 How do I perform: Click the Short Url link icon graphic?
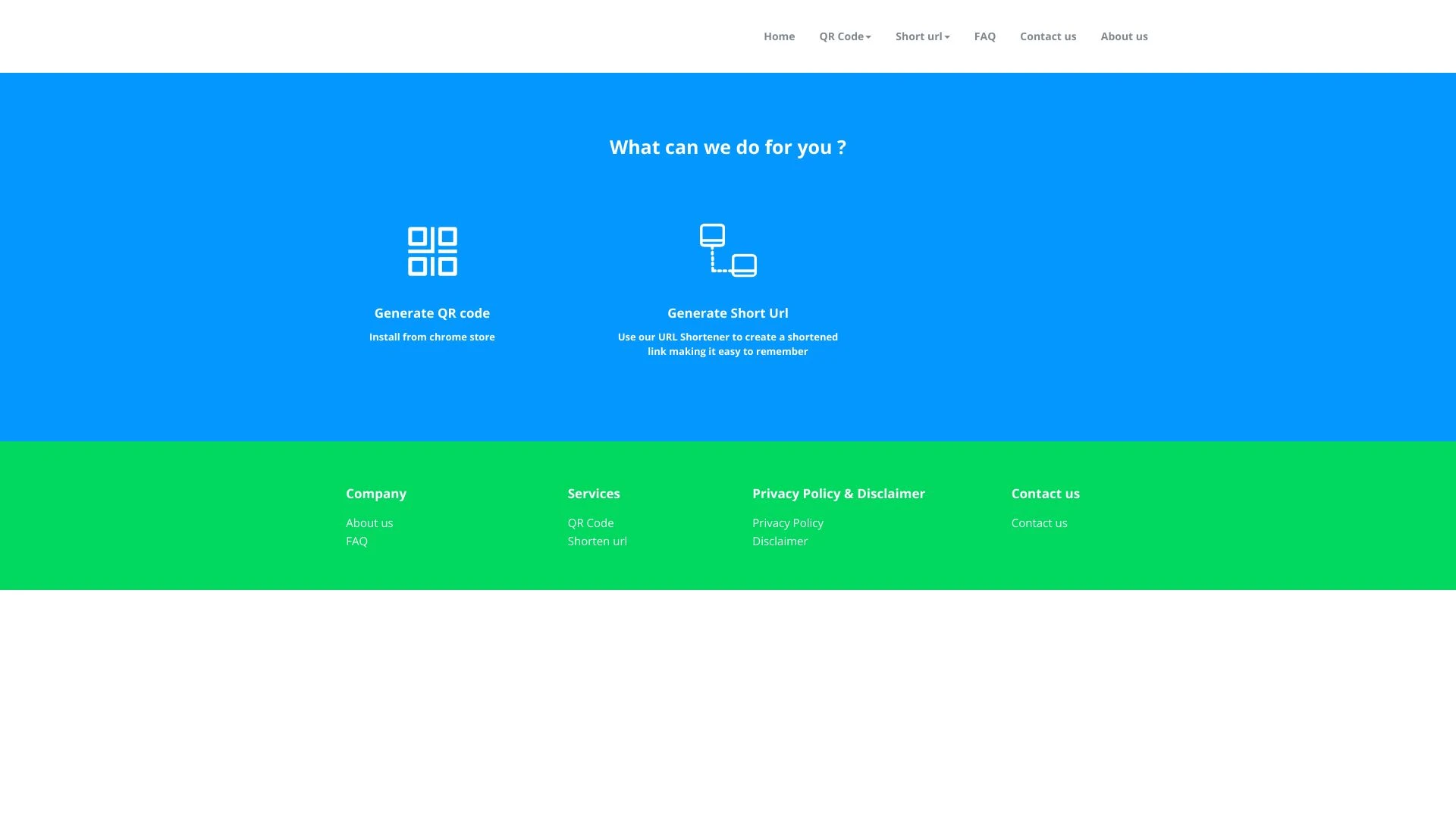click(x=727, y=250)
